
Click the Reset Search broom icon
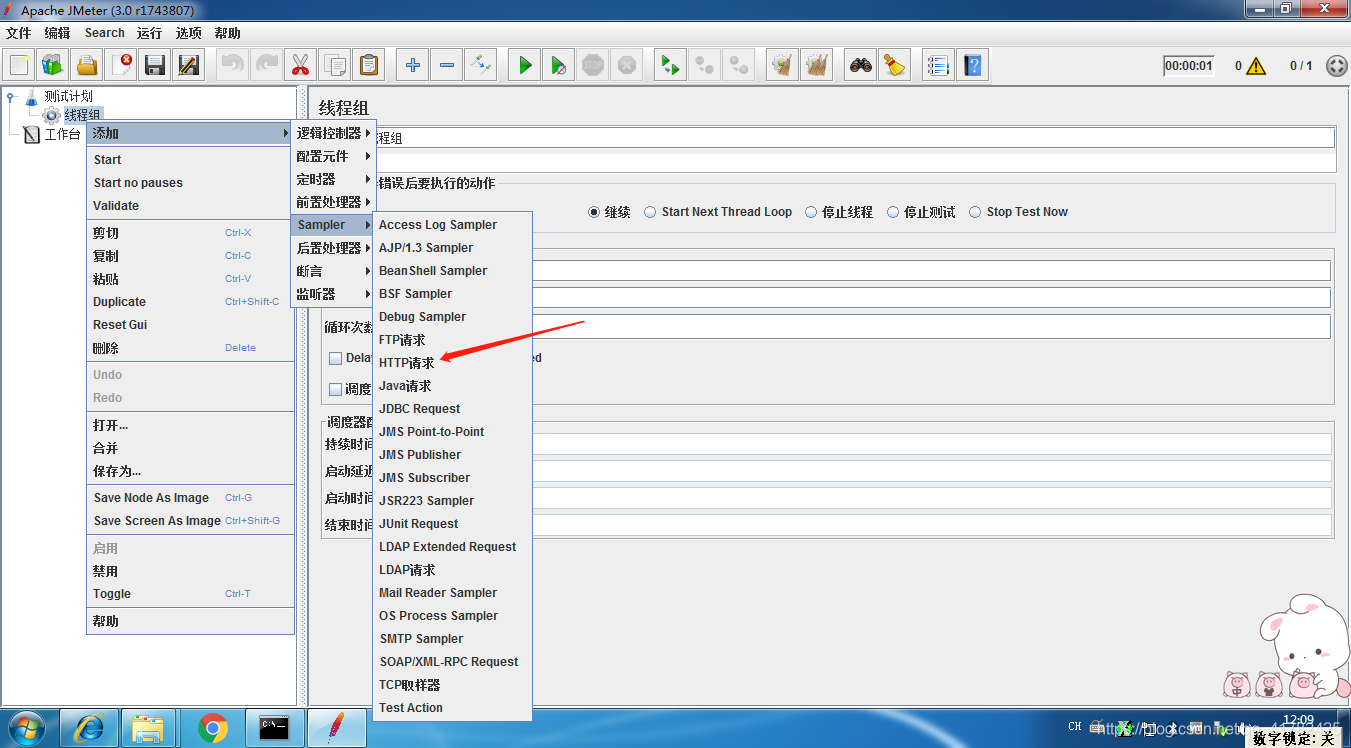click(895, 66)
